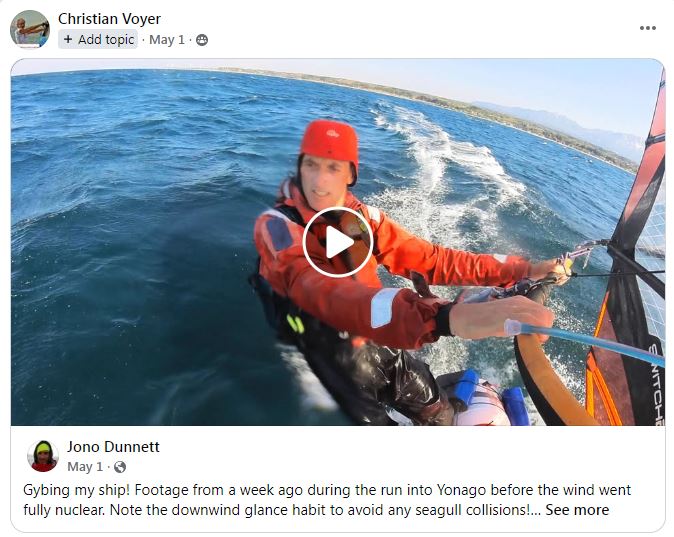The image size is (674, 537).
Task: Expand the caption with See more
Action: [x=577, y=510]
